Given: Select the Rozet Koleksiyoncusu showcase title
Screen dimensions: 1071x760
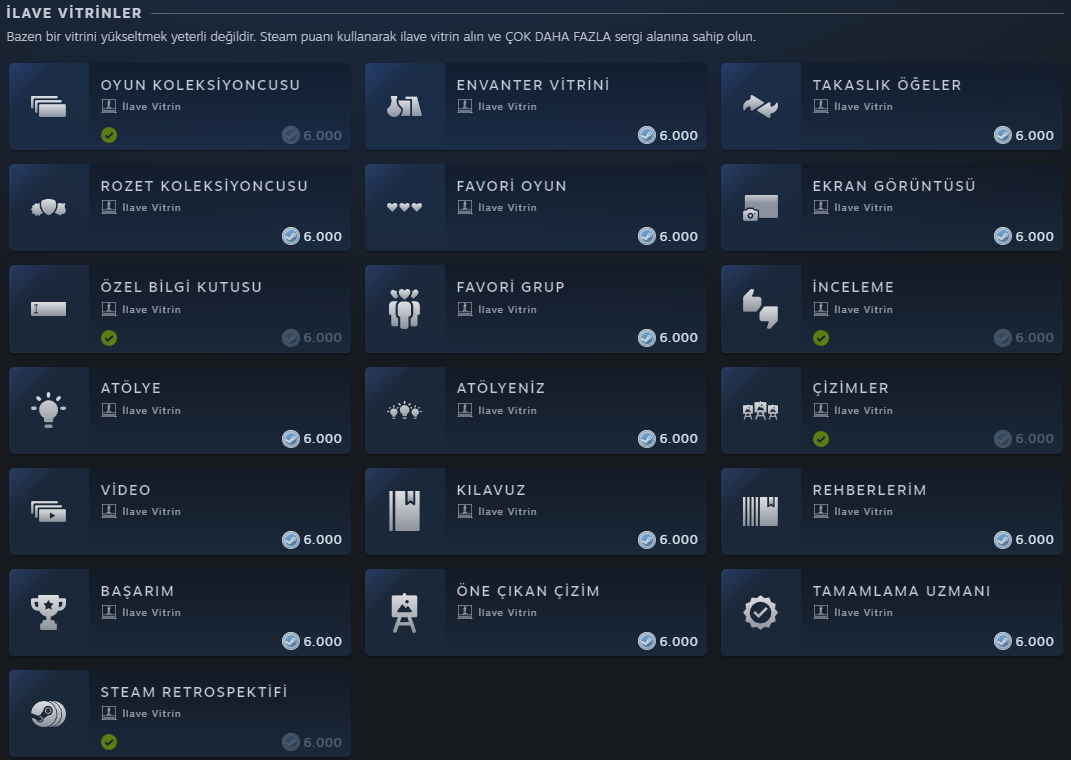Looking at the screenshot, I should pos(204,186).
